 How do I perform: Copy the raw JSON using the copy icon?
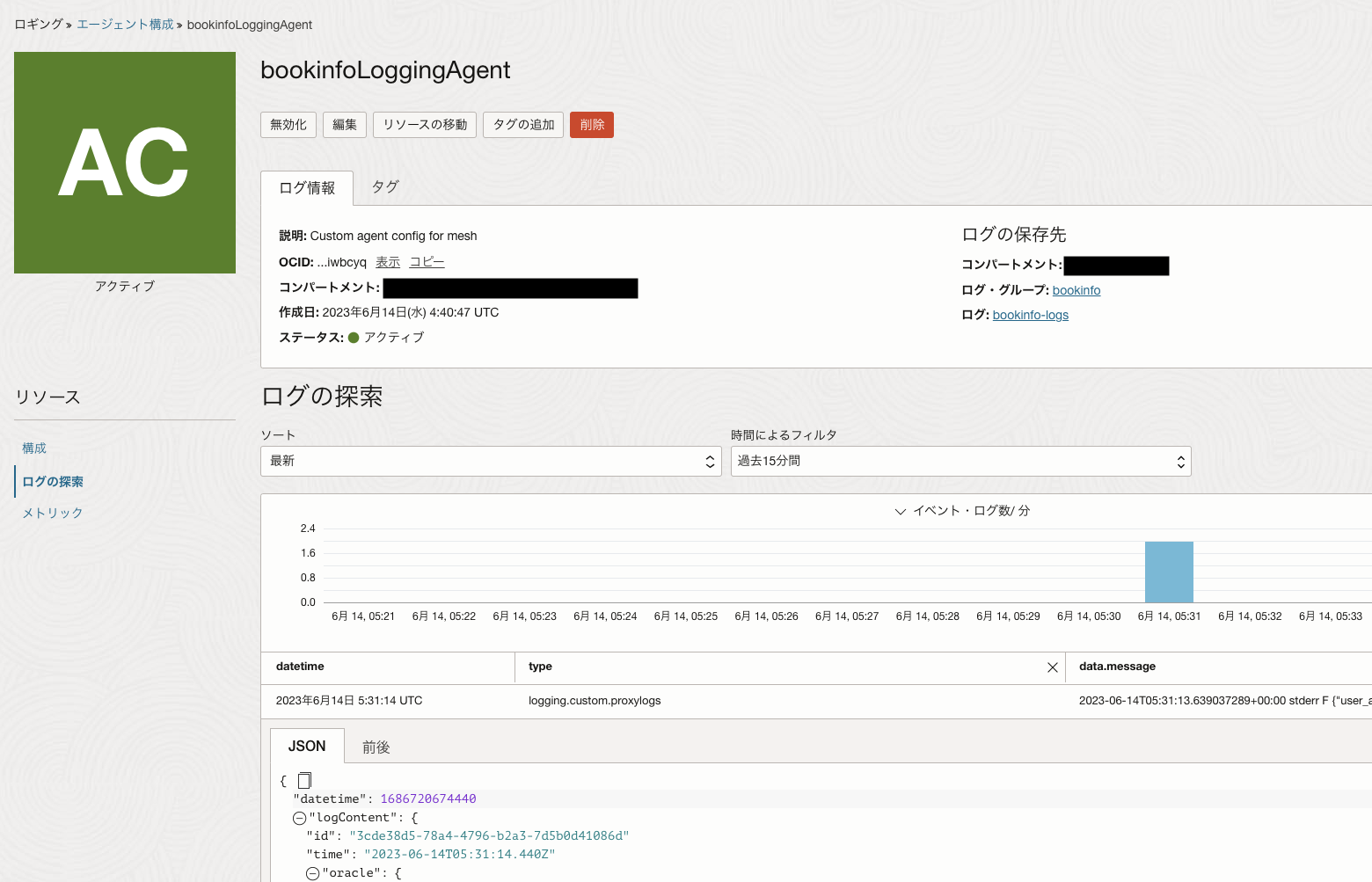pyautogui.click(x=304, y=779)
